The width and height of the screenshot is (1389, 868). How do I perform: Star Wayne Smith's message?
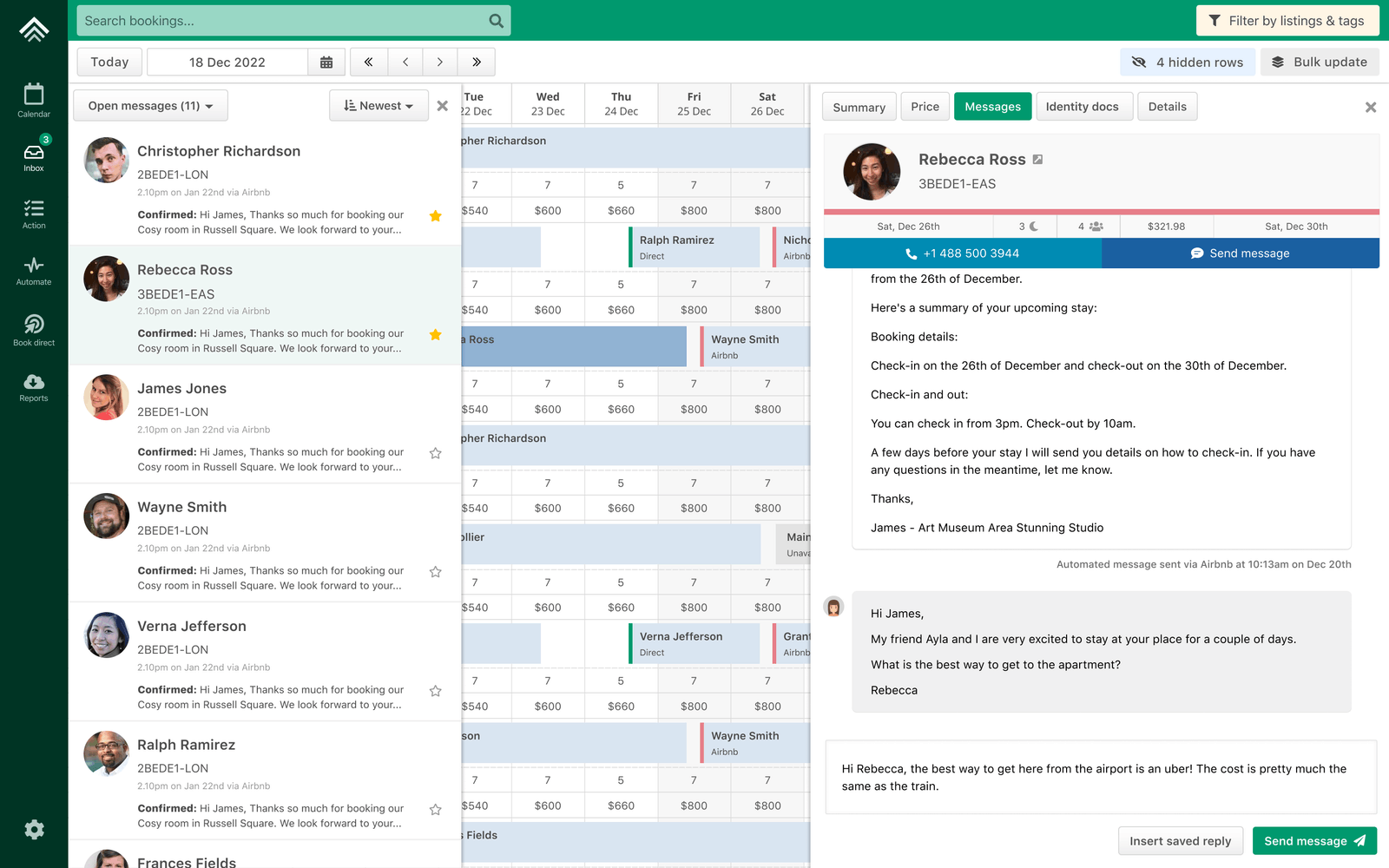[436, 572]
